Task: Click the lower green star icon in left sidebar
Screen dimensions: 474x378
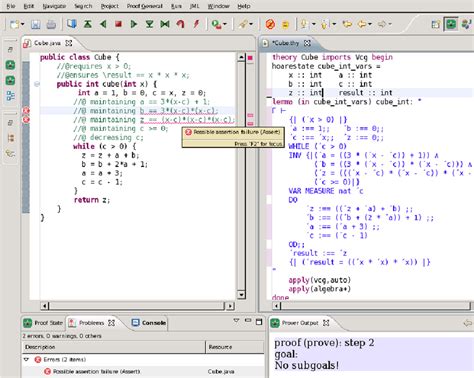Action: coord(10,80)
